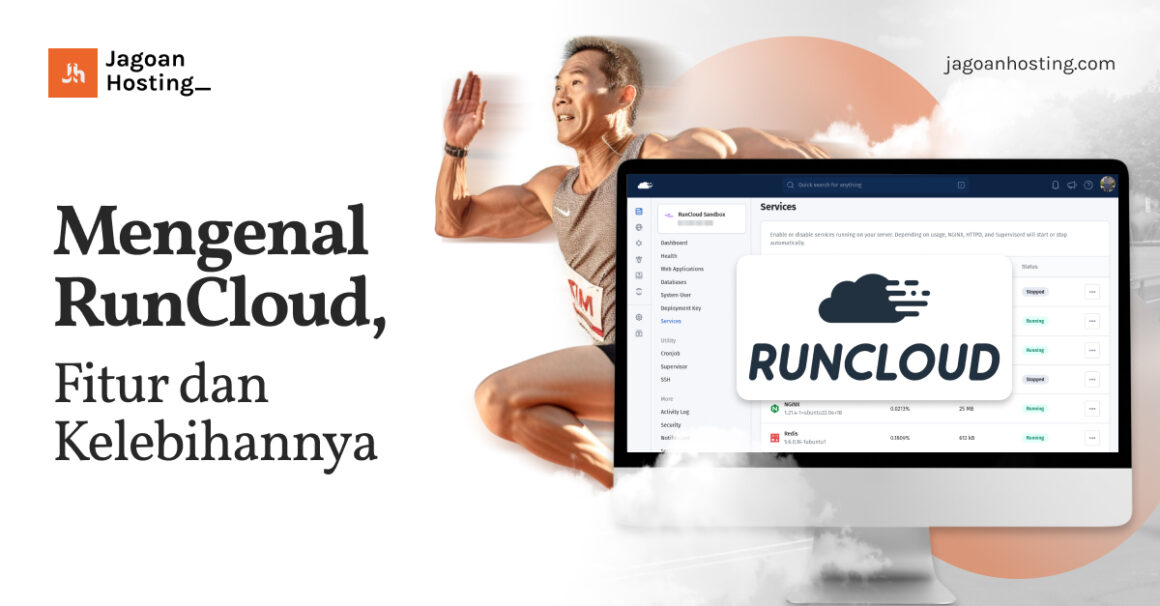This screenshot has width=1160, height=606.
Task: Toggle the Stopped status badge on first service
Action: (1036, 290)
